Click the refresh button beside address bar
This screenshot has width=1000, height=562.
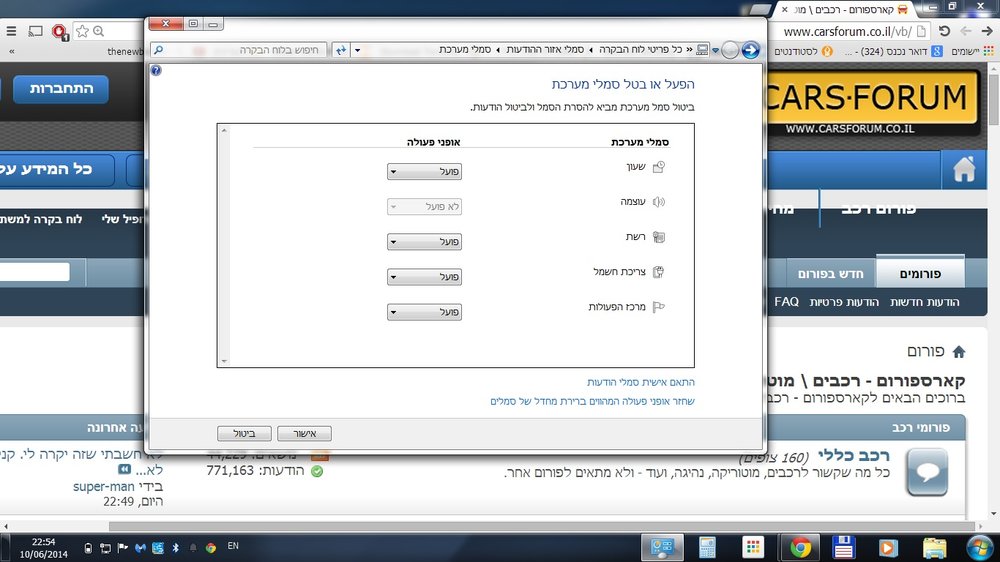click(x=341, y=50)
